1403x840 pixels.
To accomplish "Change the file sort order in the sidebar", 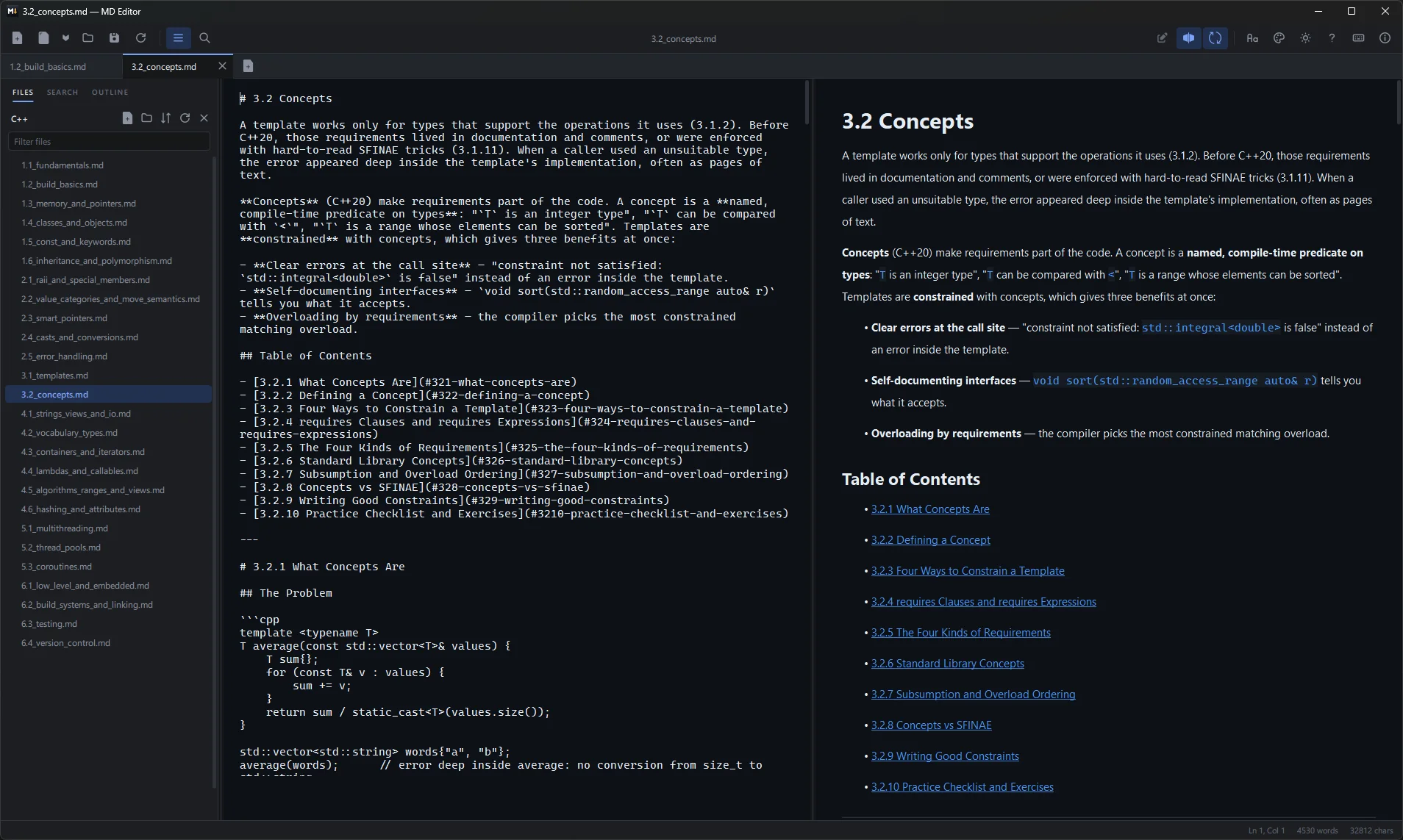I will (x=165, y=118).
